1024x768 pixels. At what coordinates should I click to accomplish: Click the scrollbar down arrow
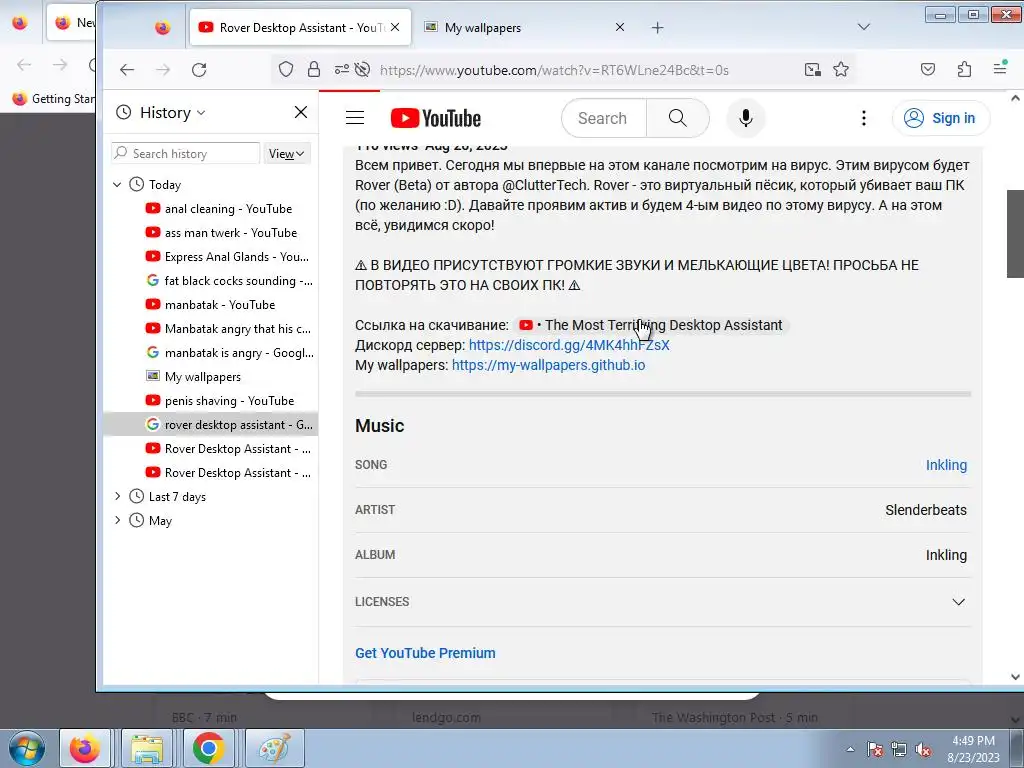[1015, 677]
